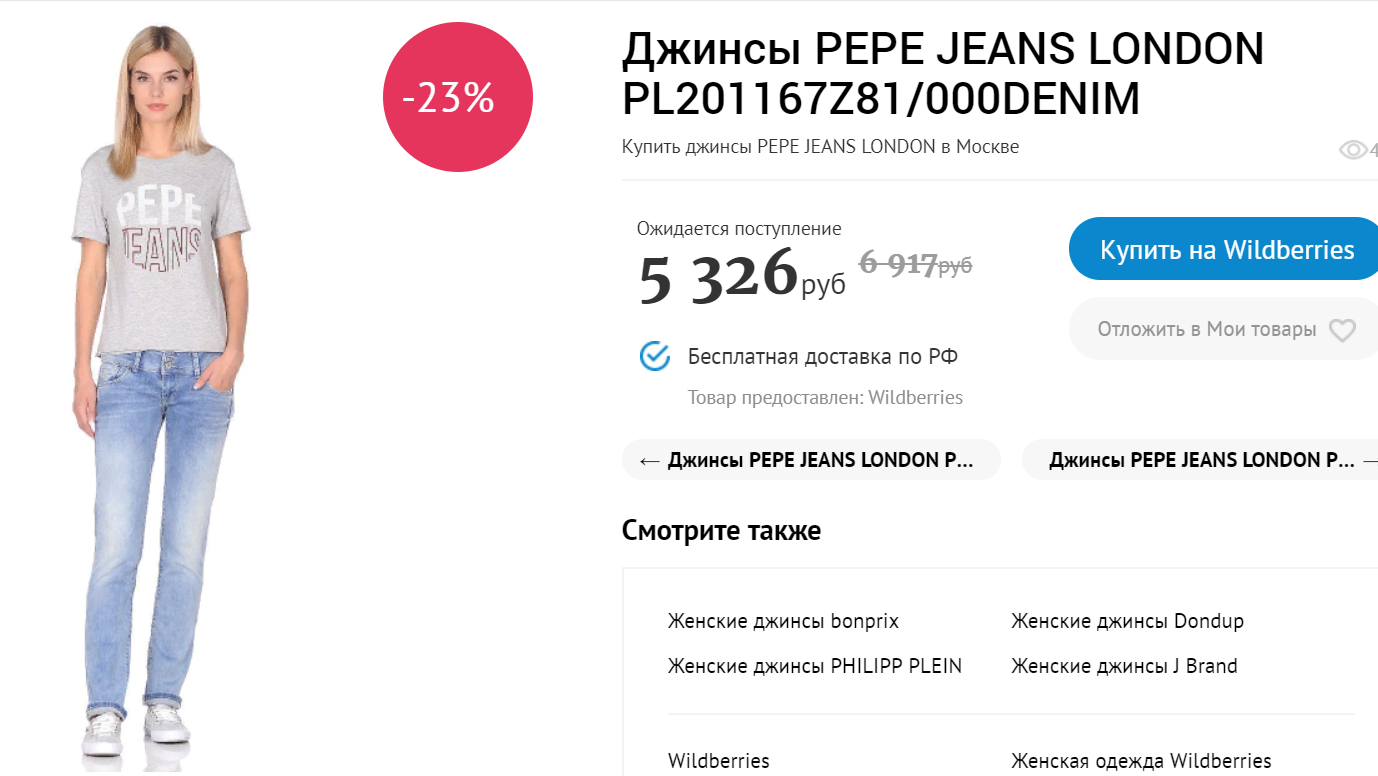Open the Женские джинсы J Brand link

(1124, 666)
